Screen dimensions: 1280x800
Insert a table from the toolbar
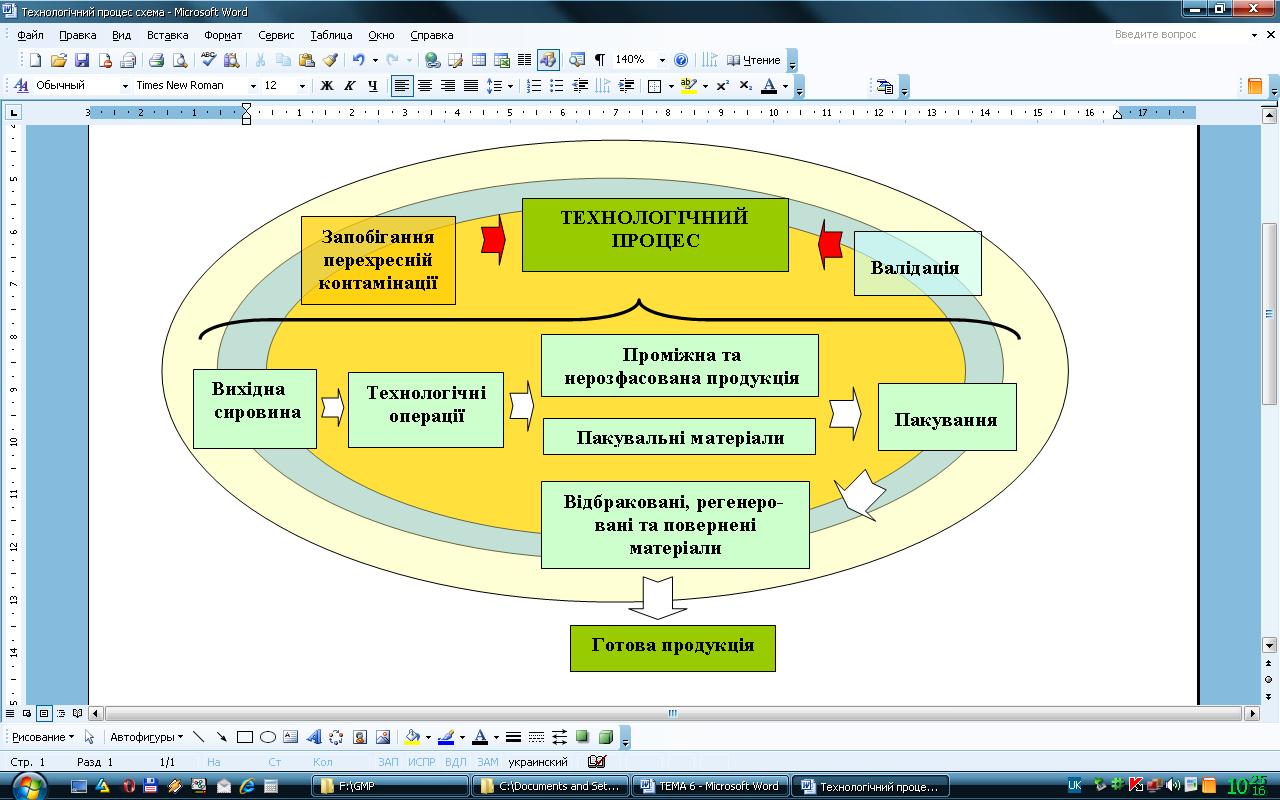tap(478, 60)
